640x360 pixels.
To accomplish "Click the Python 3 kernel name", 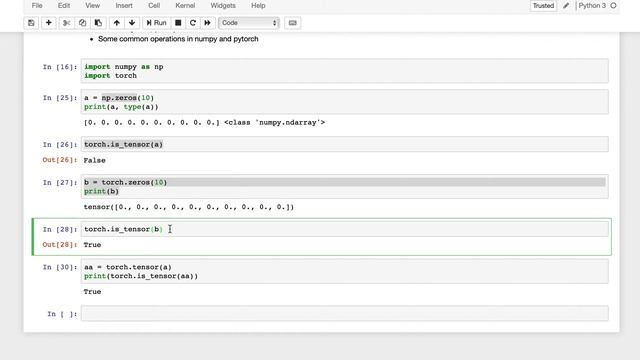I will (x=592, y=6).
